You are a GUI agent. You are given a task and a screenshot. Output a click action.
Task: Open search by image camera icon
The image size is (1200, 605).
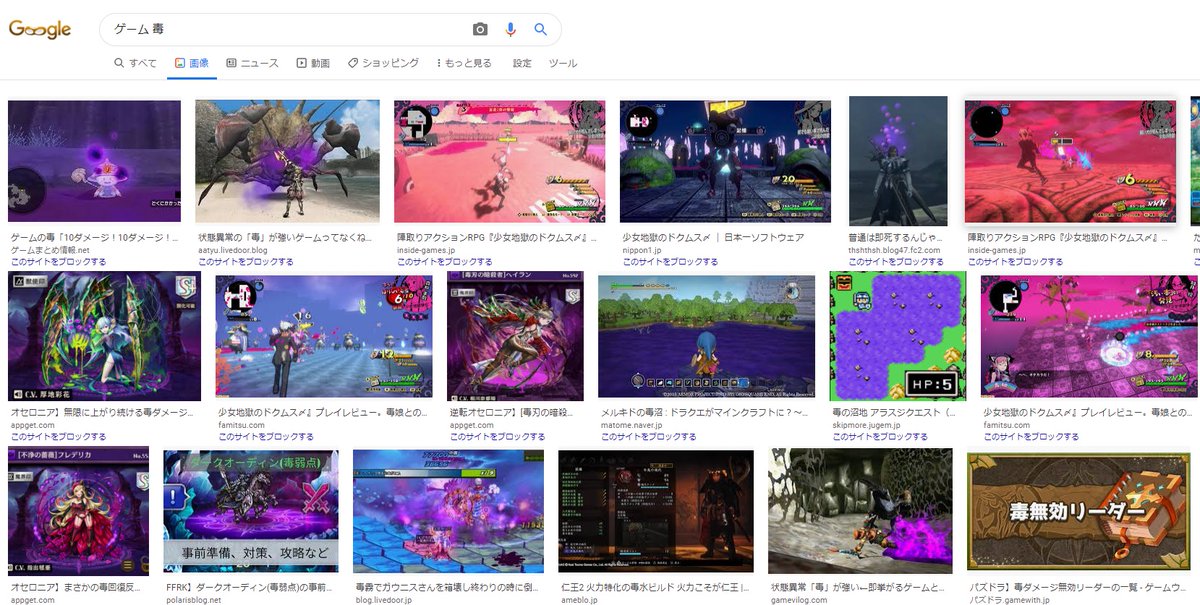[480, 30]
